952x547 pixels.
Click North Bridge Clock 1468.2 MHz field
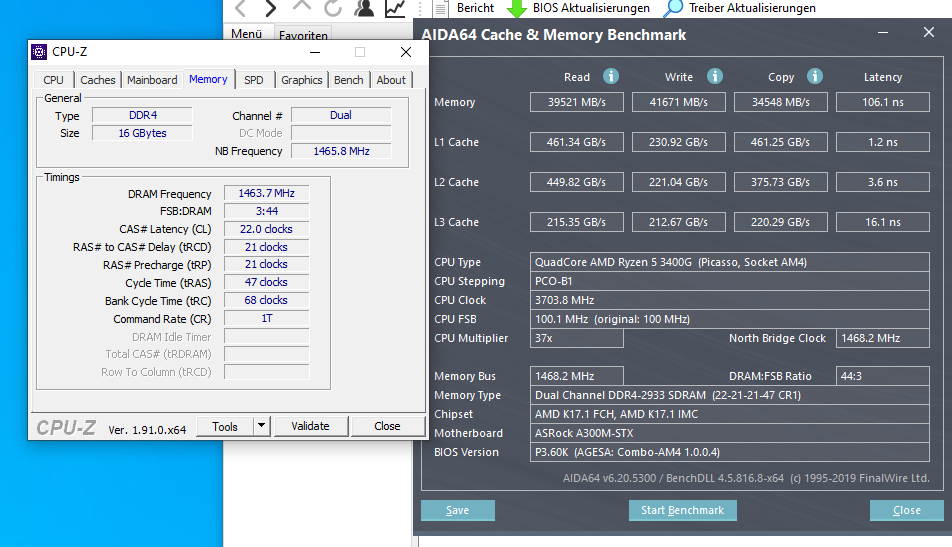(x=883, y=338)
